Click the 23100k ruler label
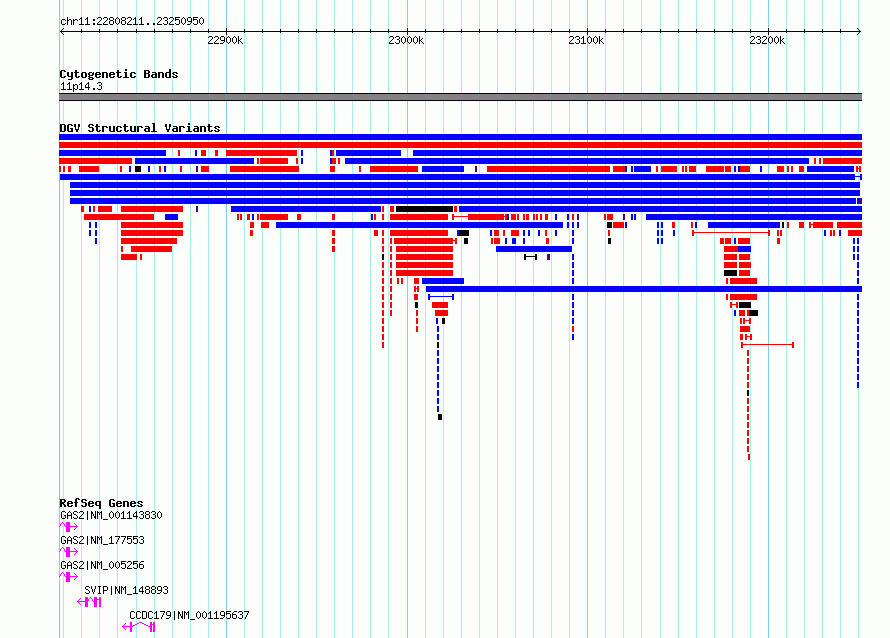Viewport: 890px width, 638px height. tap(586, 40)
